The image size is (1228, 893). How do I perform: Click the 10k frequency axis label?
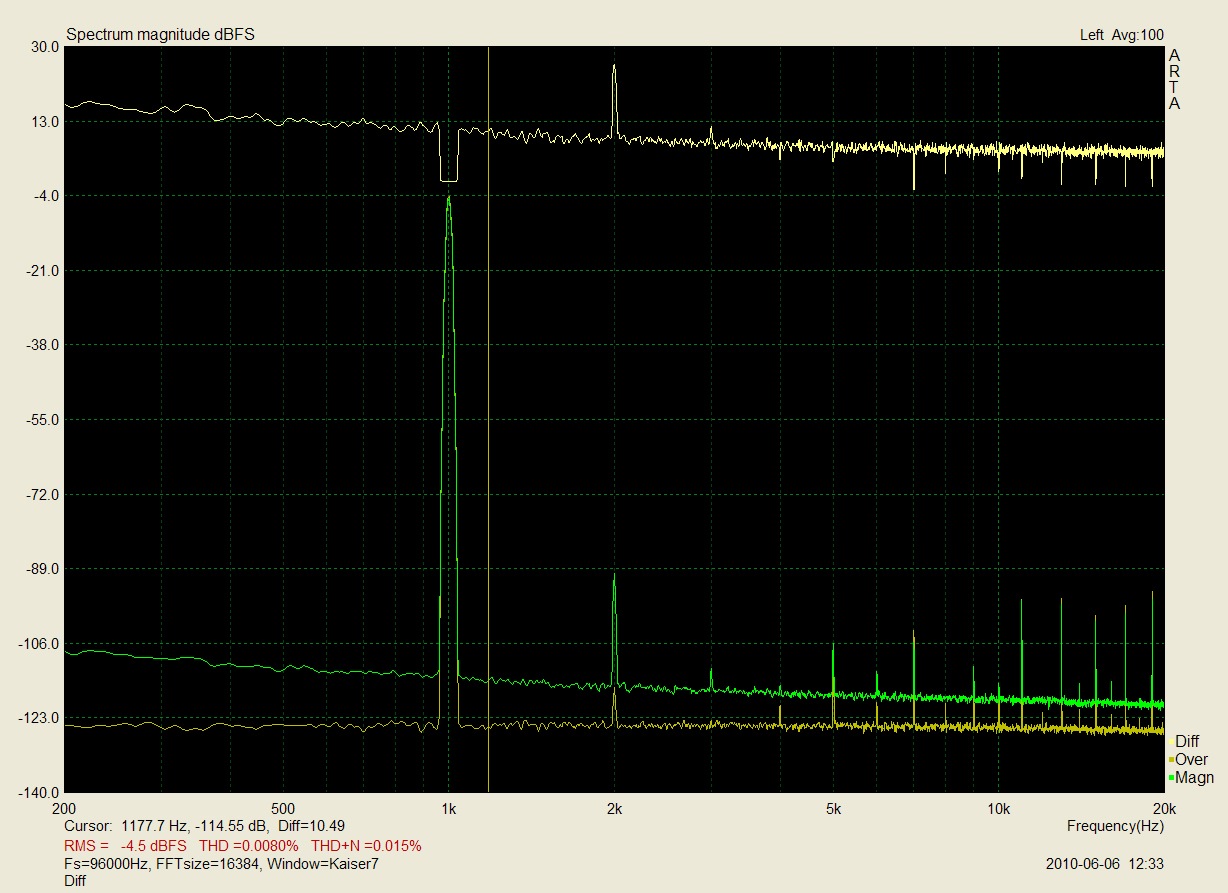point(997,808)
